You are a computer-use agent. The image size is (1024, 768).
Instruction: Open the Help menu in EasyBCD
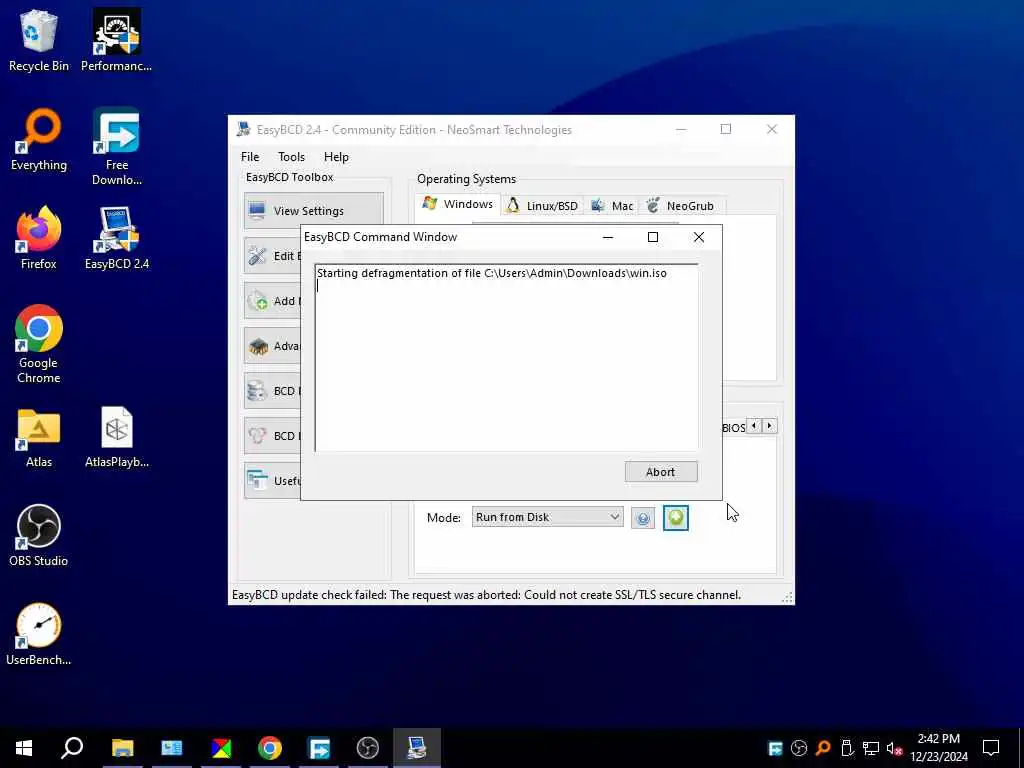[336, 157]
